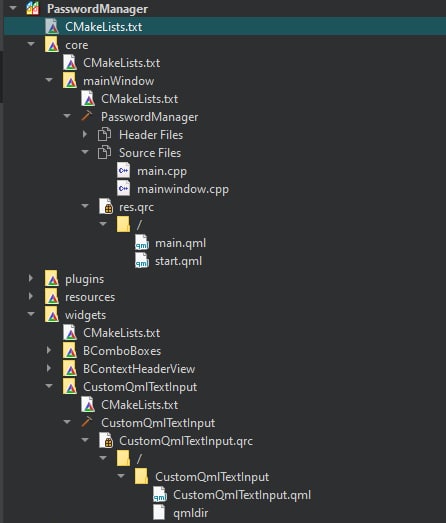This screenshot has width=446, height=523.
Task: Click the mainwindow.cpp C++ file icon
Action: pyautogui.click(x=123, y=188)
